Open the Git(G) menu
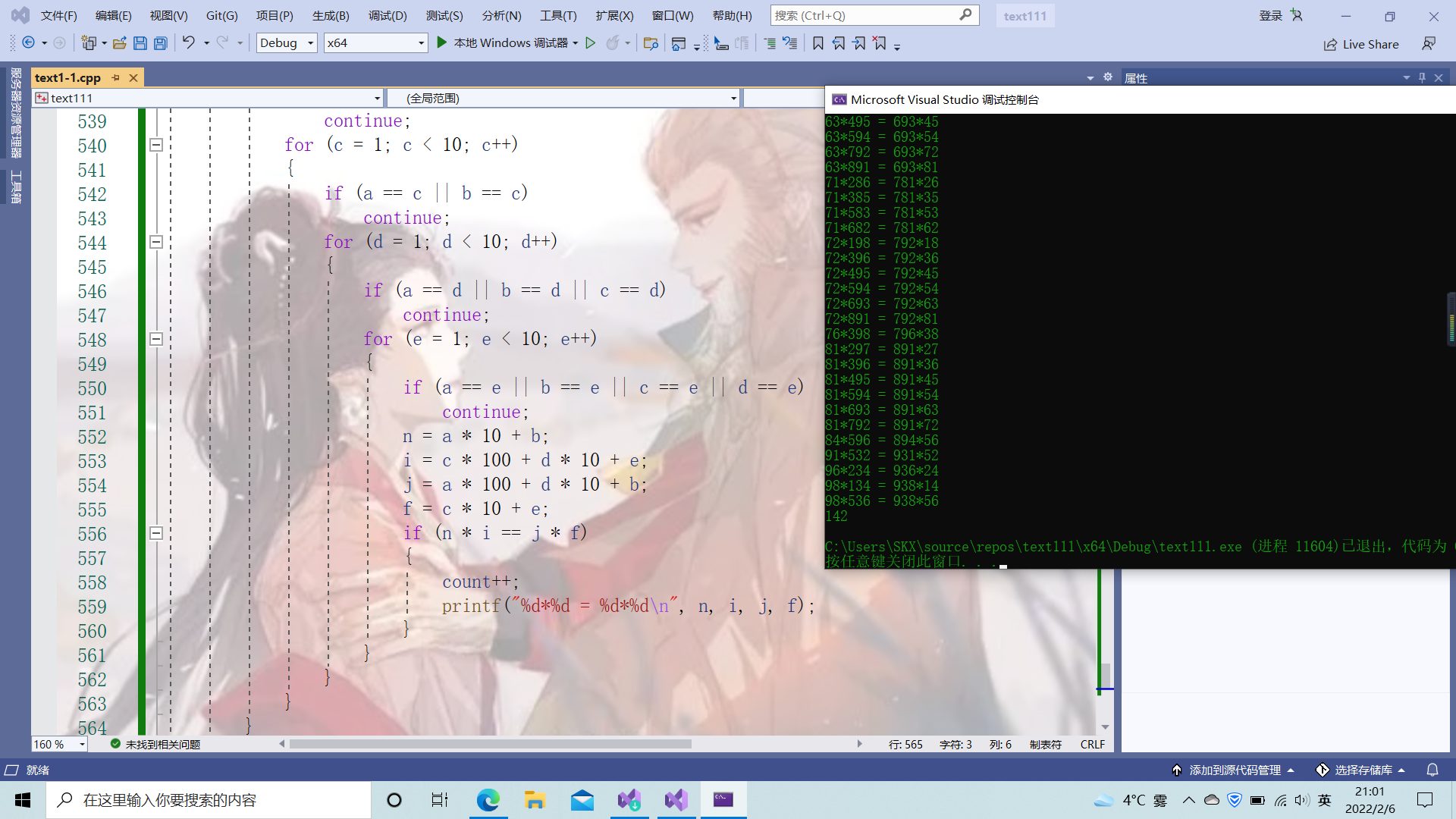Viewport: 1456px width, 819px height. 222,16
